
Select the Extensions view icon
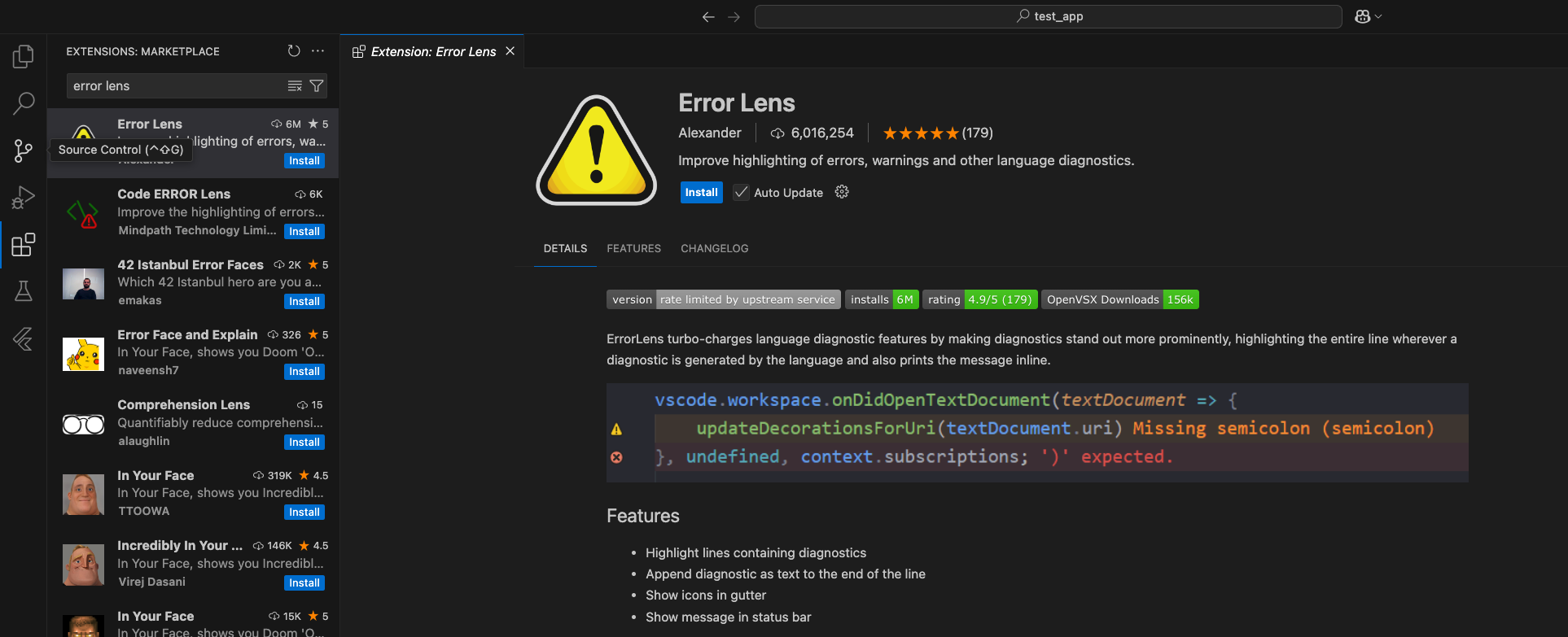click(x=24, y=245)
